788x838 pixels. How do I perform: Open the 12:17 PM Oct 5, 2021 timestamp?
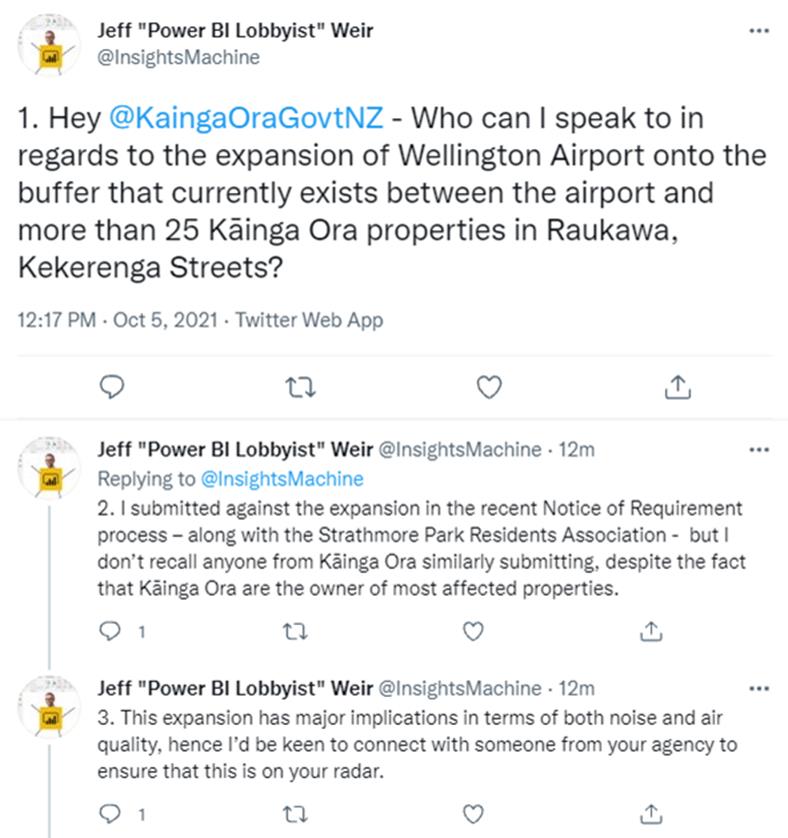pyautogui.click(x=116, y=321)
